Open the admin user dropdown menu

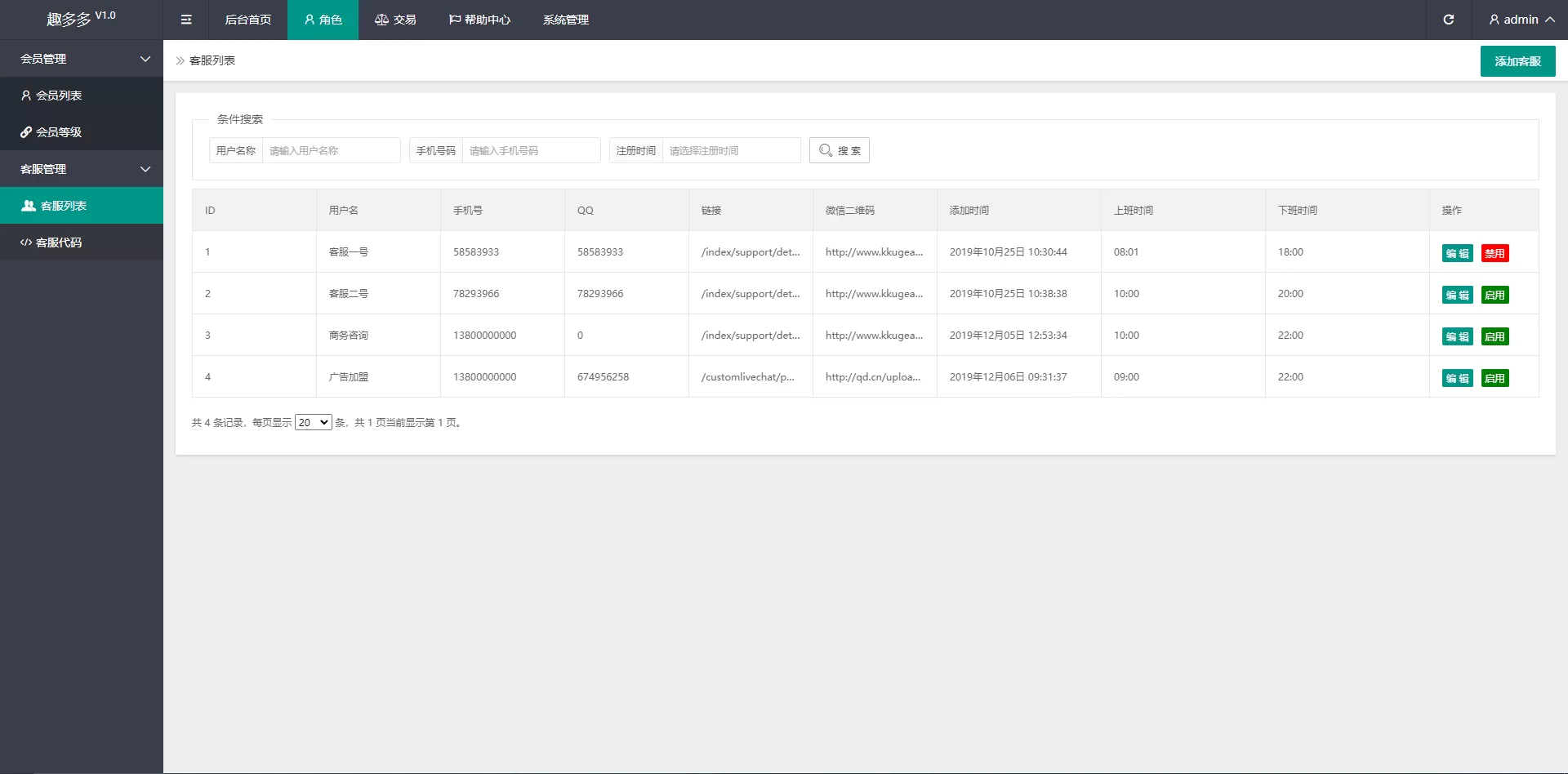point(1521,20)
